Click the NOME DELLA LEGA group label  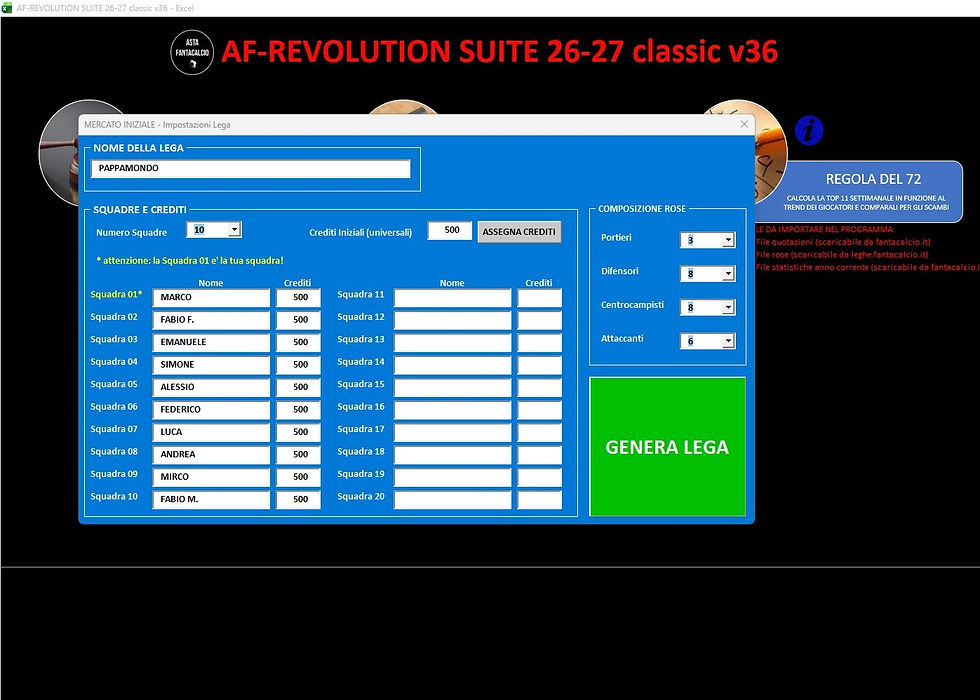(x=139, y=148)
